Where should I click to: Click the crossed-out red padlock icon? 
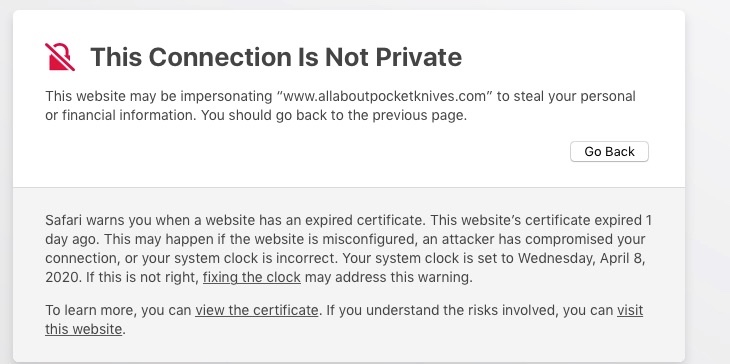60,57
